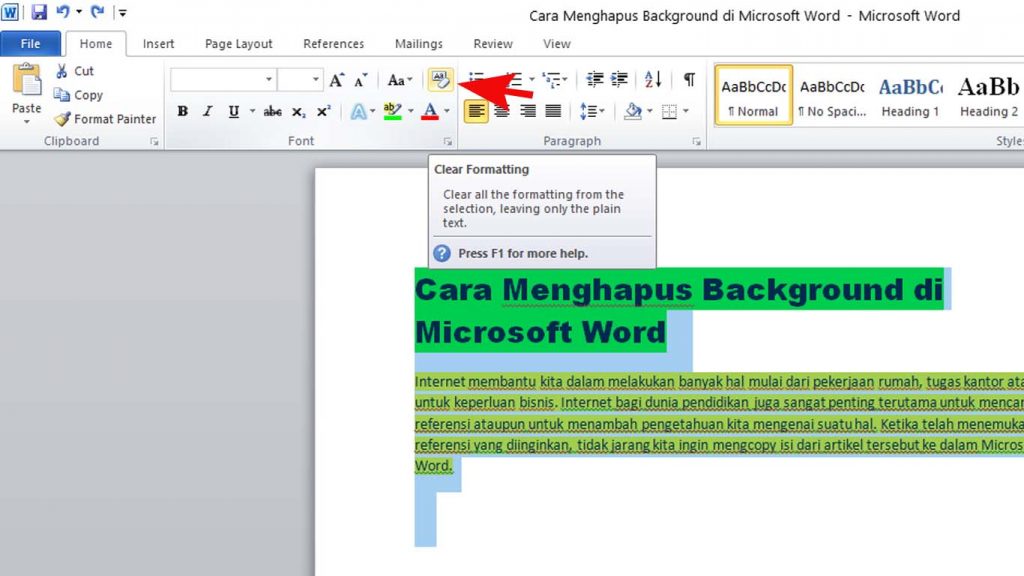Click the heading word "Menghapus"
Viewport: 1024px width, 576px height.
598,290
